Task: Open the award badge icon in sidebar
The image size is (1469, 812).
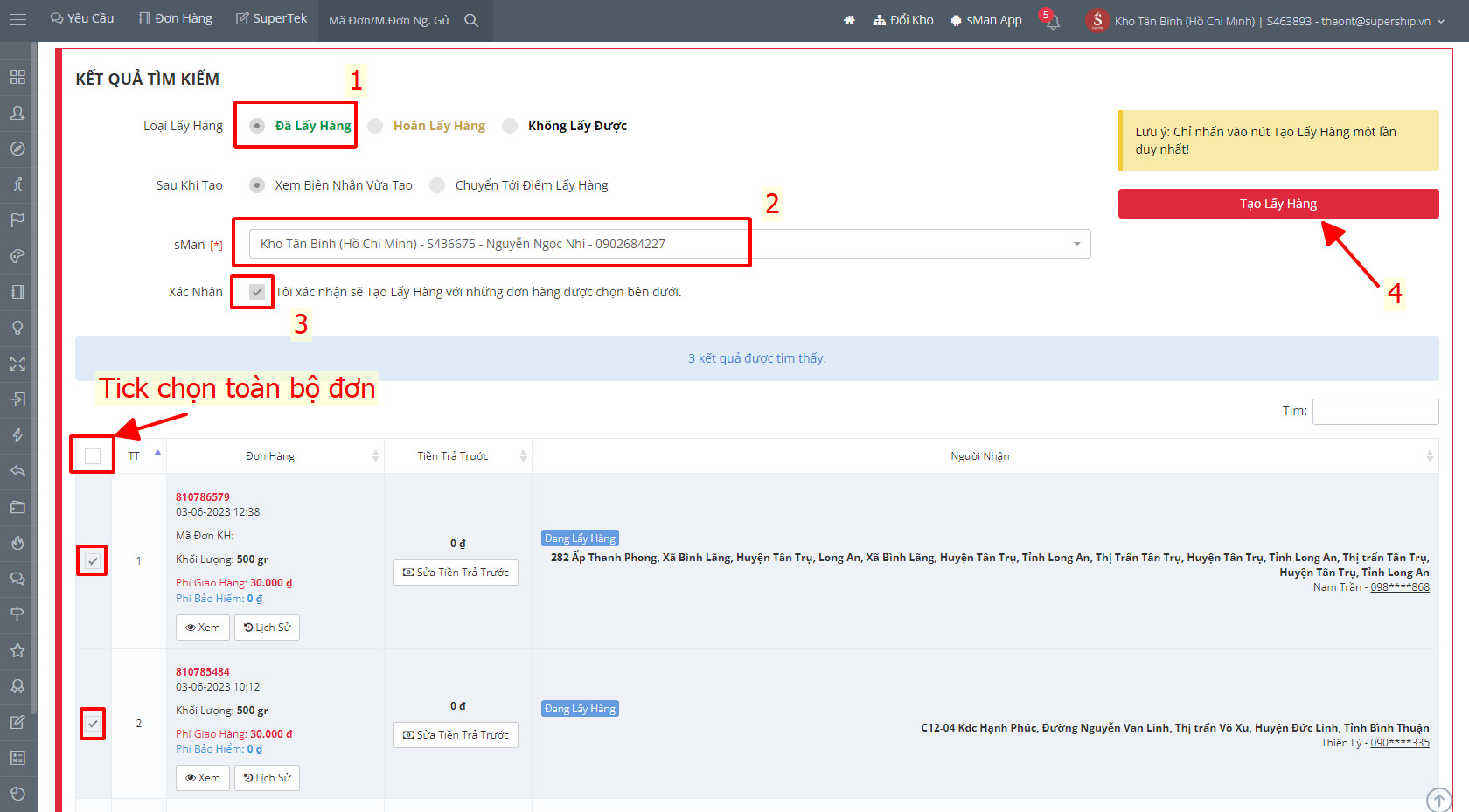Action: click(17, 686)
